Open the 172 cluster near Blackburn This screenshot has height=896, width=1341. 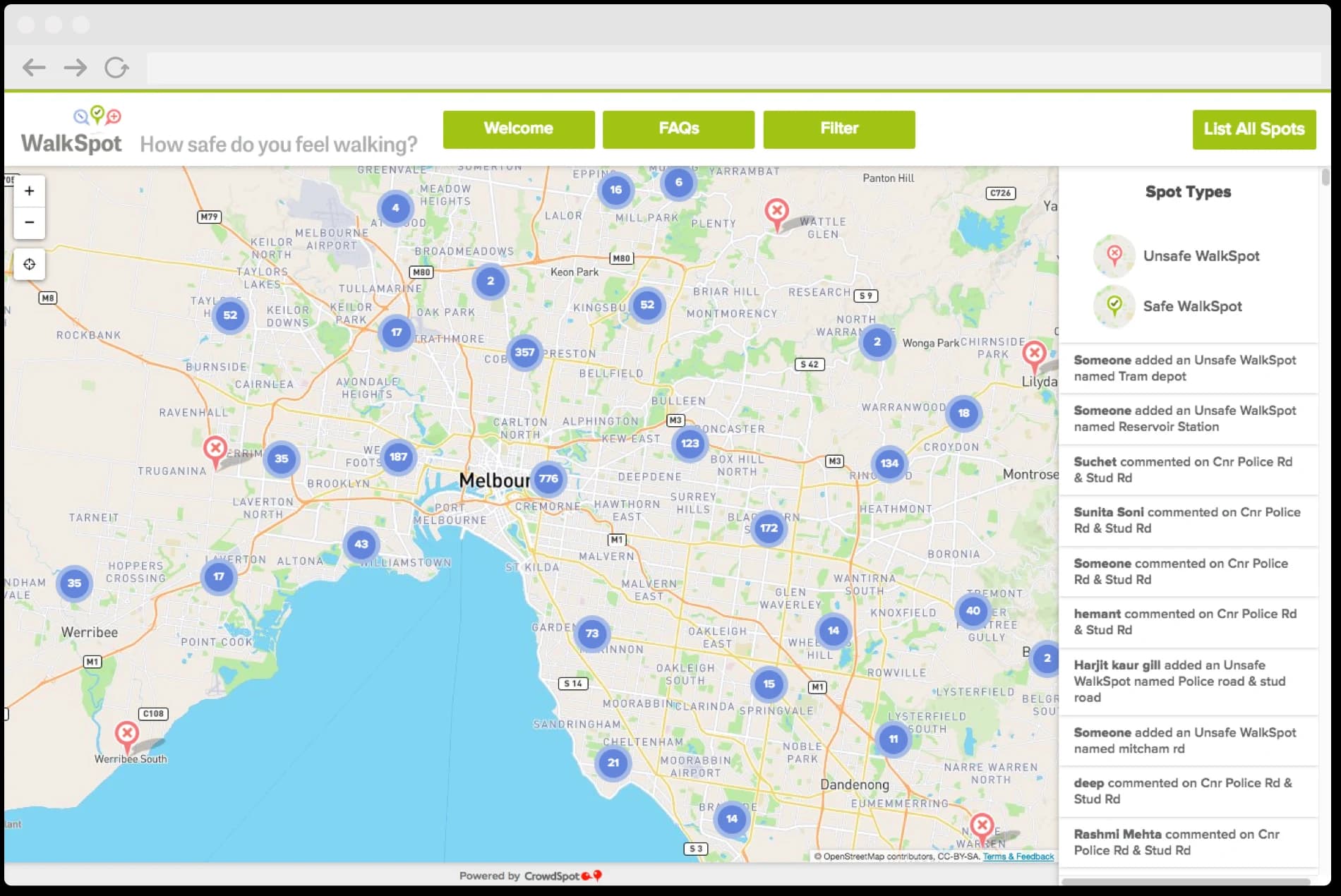coord(769,528)
